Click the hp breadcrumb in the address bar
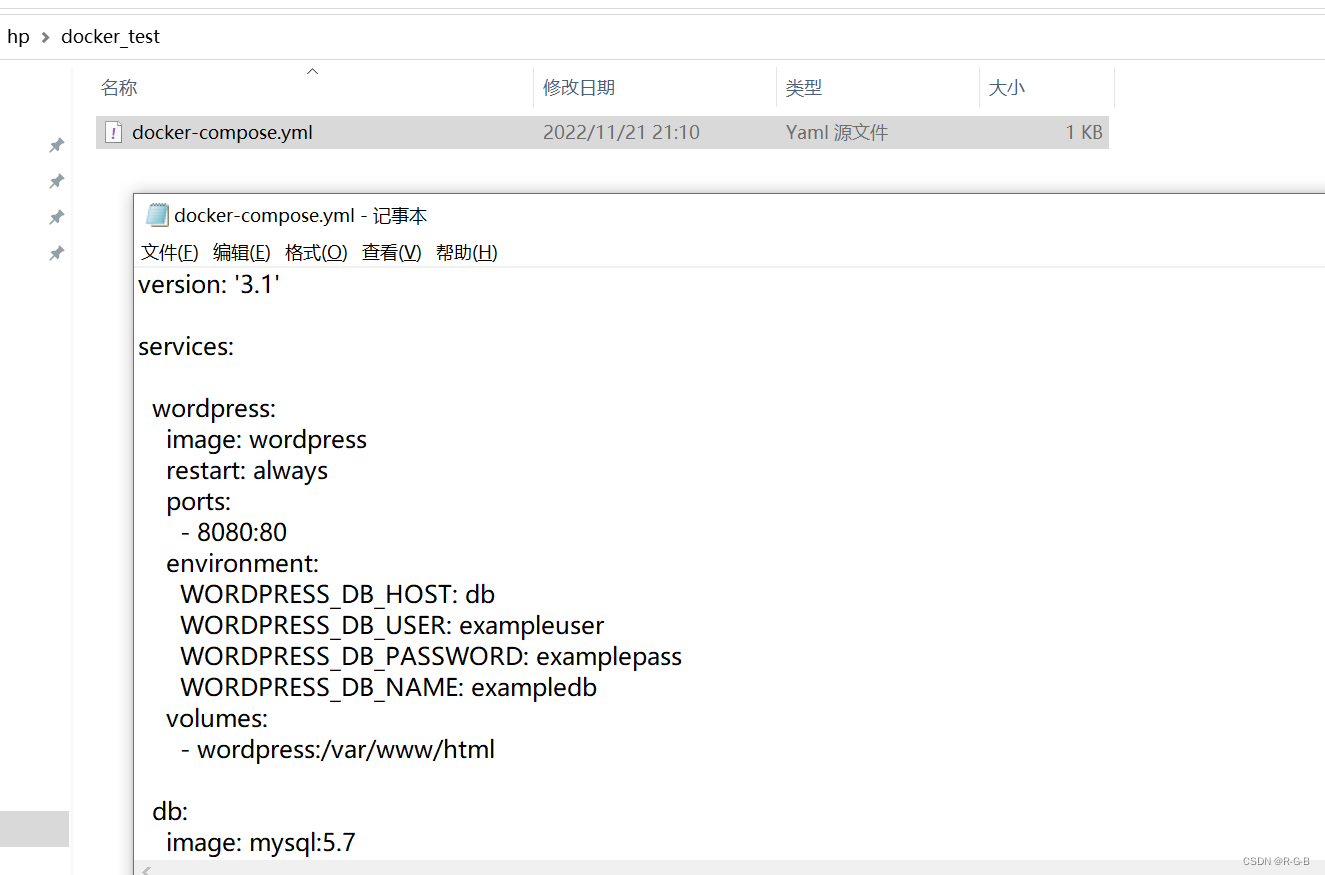The height and width of the screenshot is (875, 1325). pyautogui.click(x=18, y=37)
